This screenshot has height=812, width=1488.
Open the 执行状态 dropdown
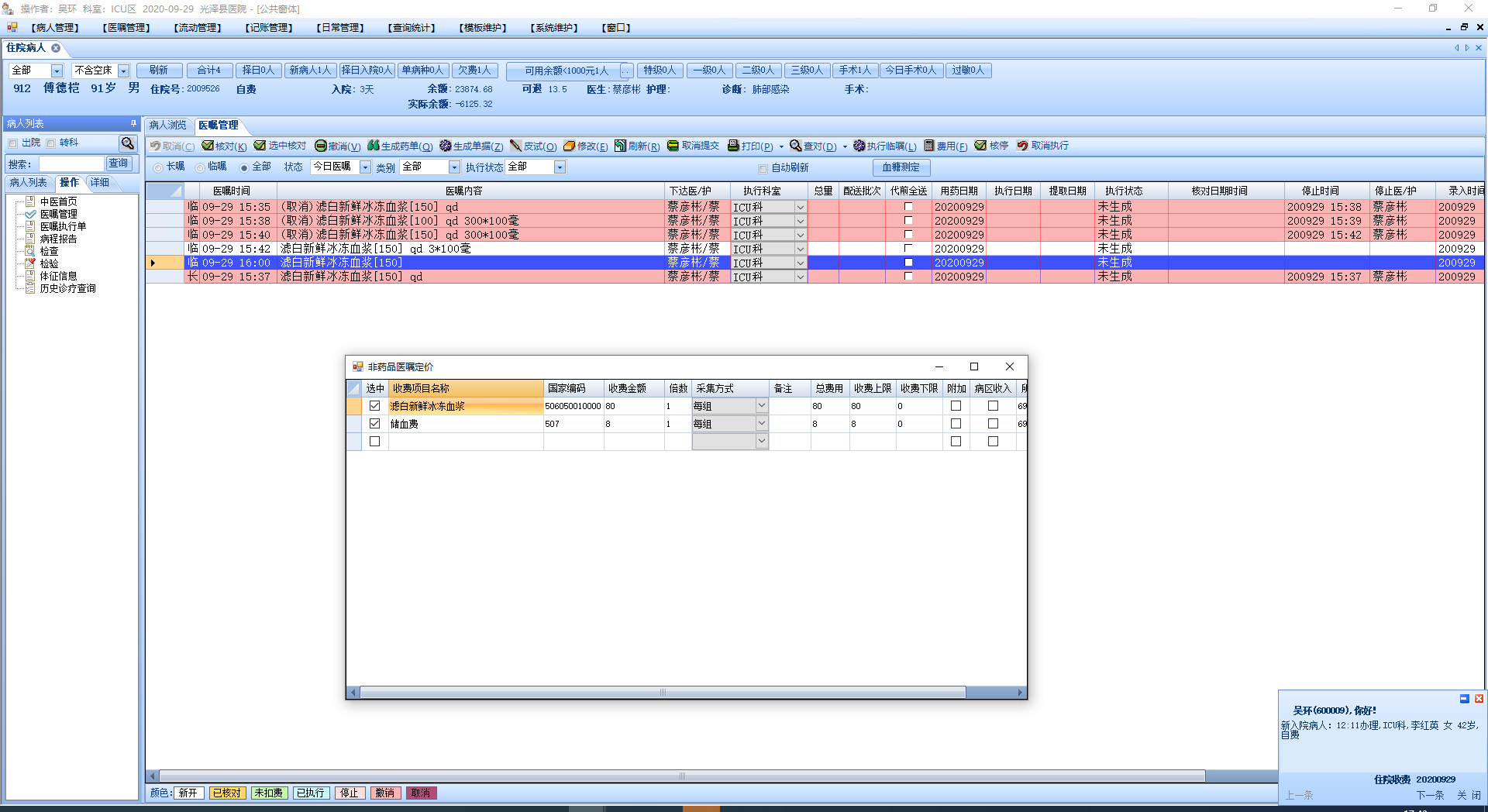[x=560, y=167]
